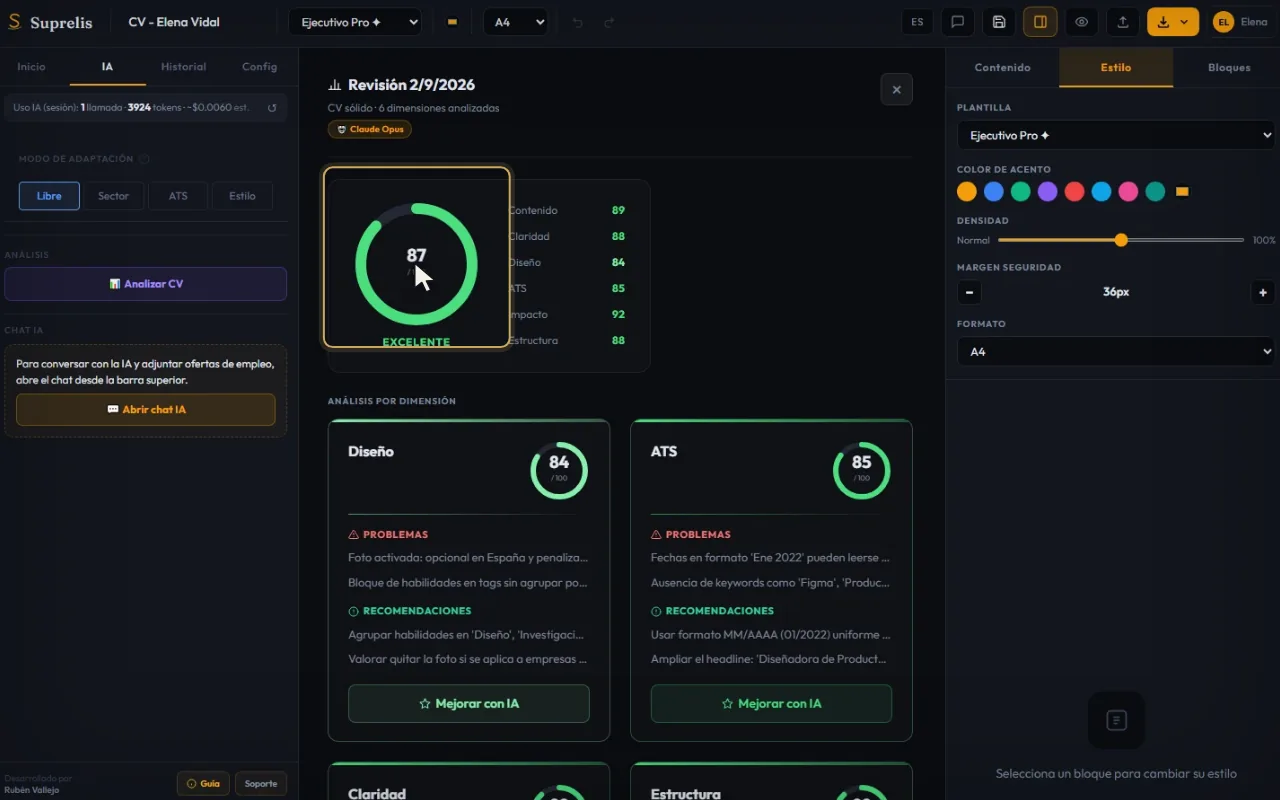Image resolution: width=1280 pixels, height=800 pixels.
Task: Reset the IA usage counter icon
Action: pyautogui.click(x=272, y=107)
